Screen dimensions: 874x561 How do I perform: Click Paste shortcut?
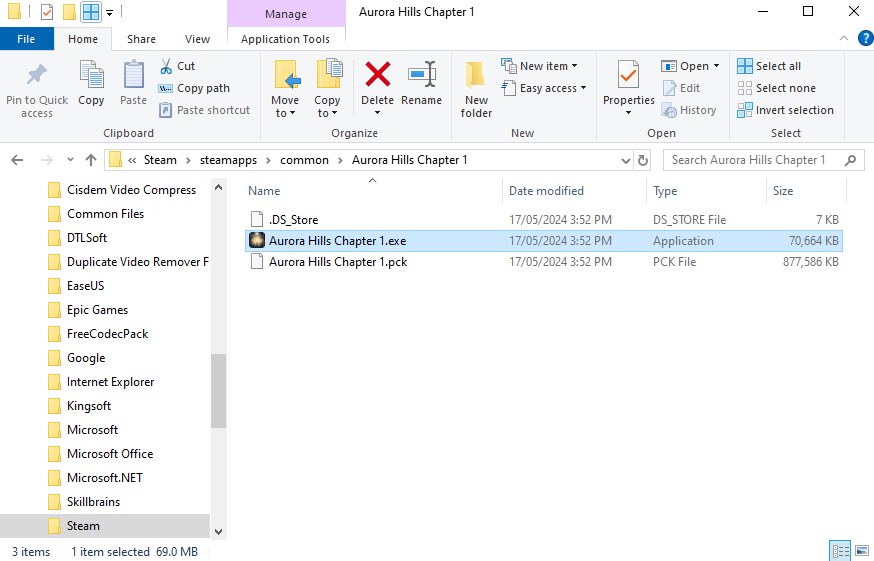pyautogui.click(x=204, y=110)
